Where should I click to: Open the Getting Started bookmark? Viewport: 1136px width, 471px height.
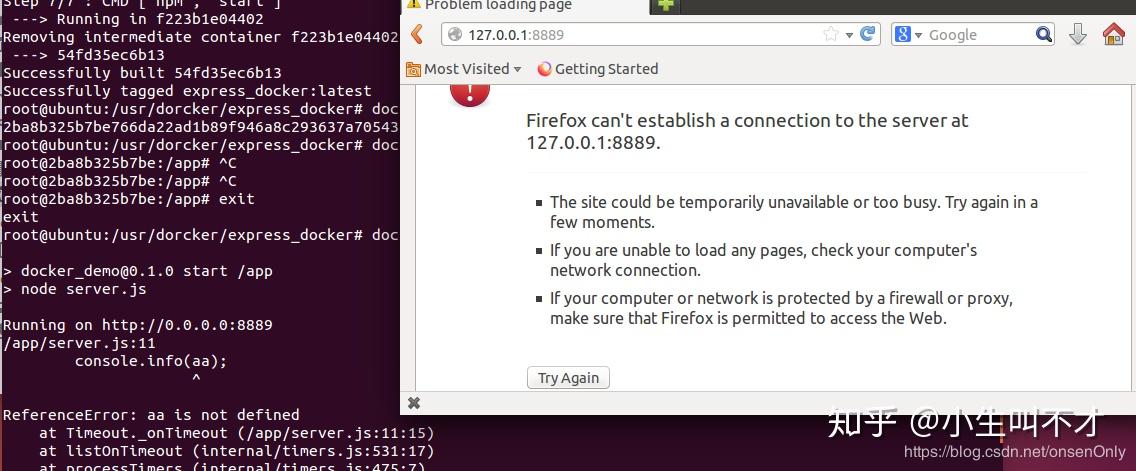598,69
